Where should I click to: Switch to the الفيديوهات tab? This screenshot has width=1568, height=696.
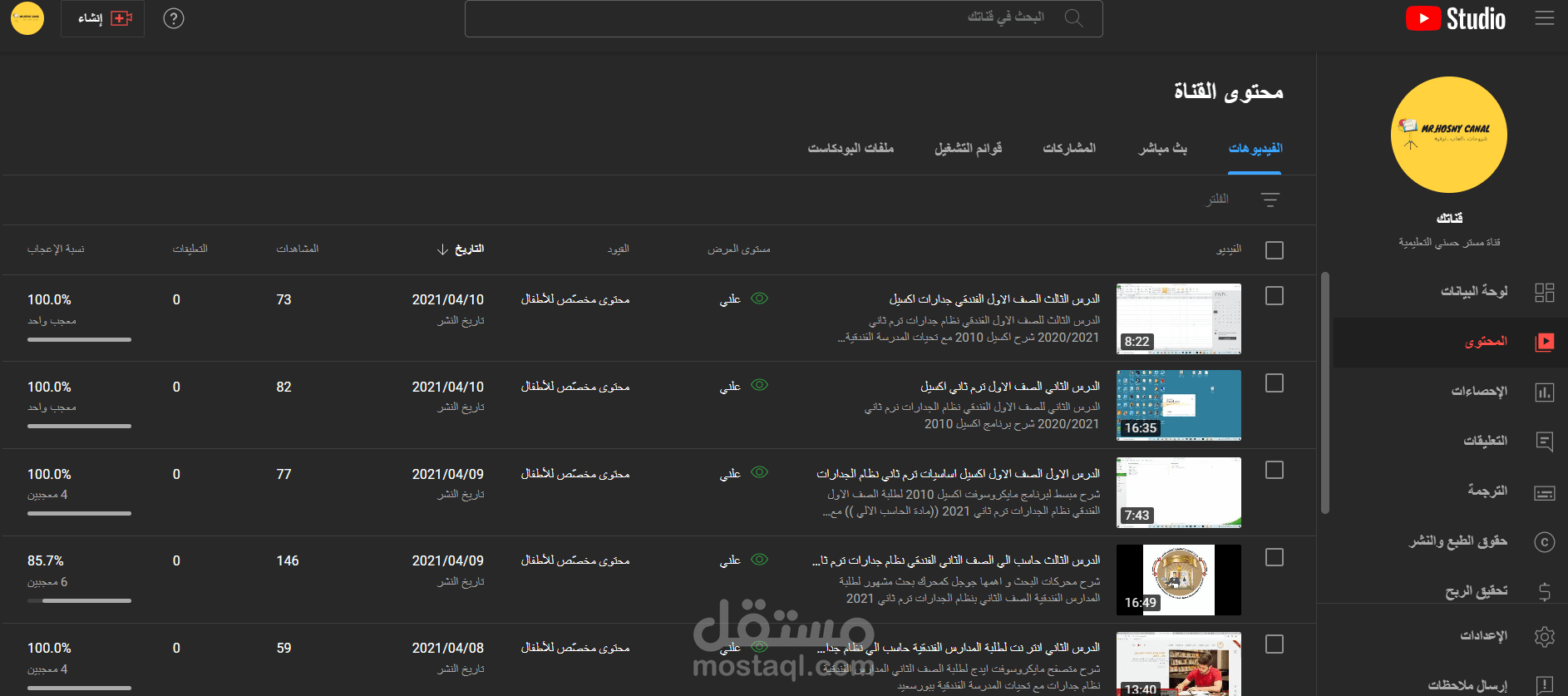tap(1255, 149)
